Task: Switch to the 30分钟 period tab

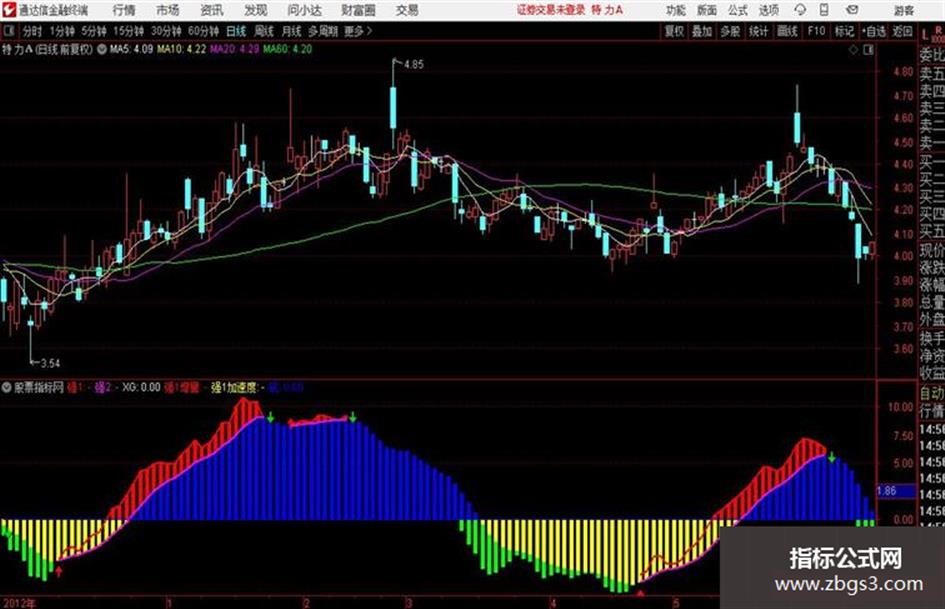Action: point(166,31)
